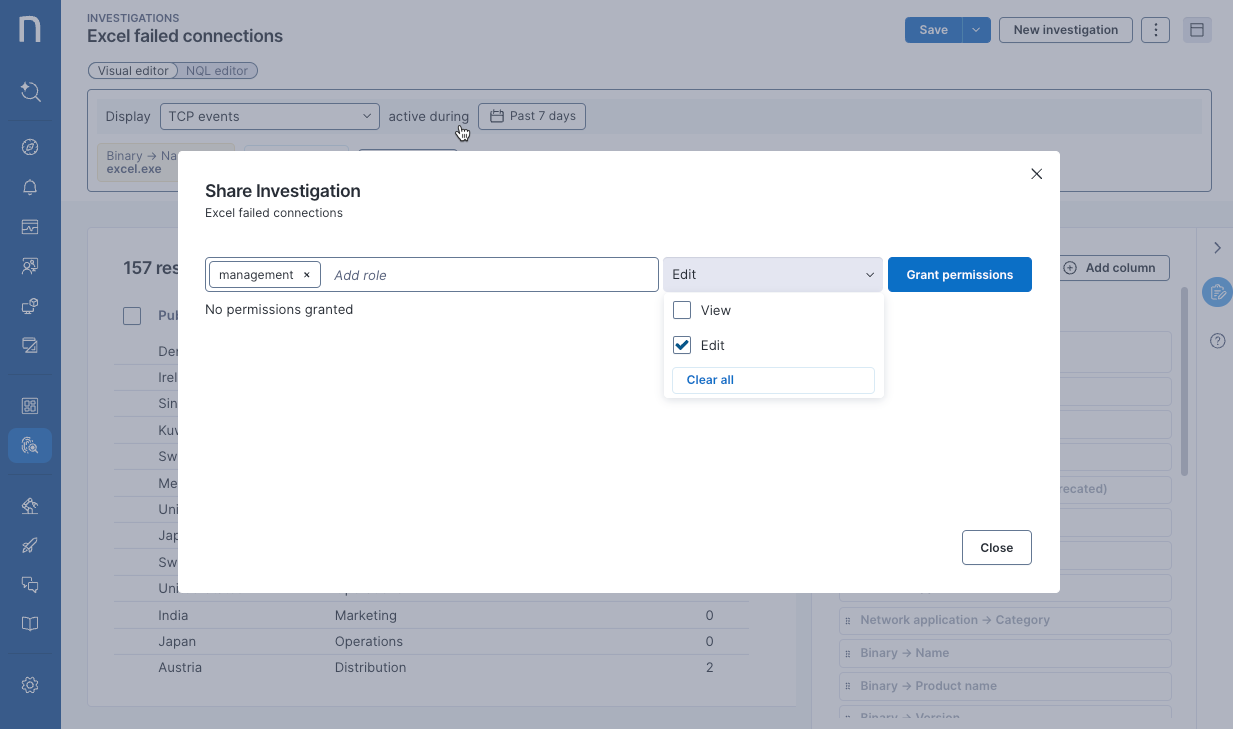Click the help question mark icon

click(1217, 341)
